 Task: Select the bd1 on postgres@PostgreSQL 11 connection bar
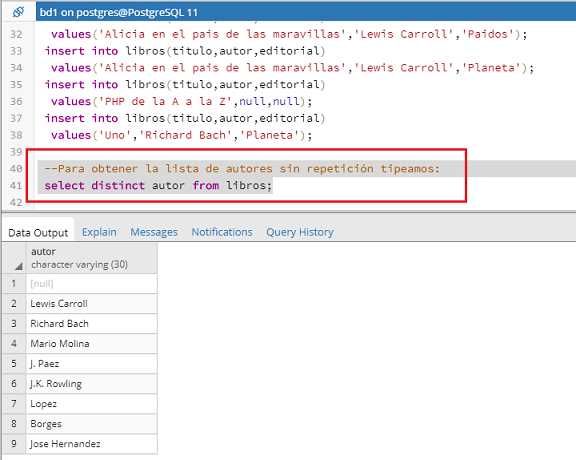[306, 12]
